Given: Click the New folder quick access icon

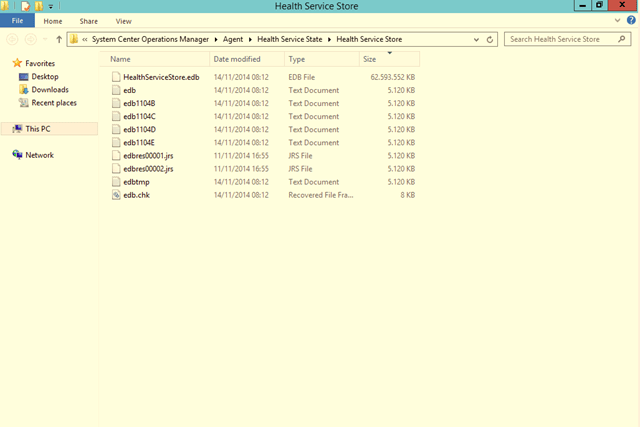Looking at the screenshot, I should pos(39,6).
